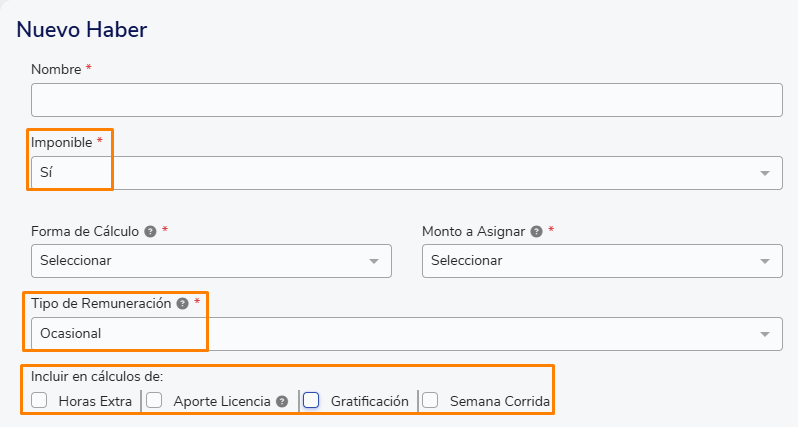Click the Gratificación label text
This screenshot has width=798, height=427.
tap(369, 402)
